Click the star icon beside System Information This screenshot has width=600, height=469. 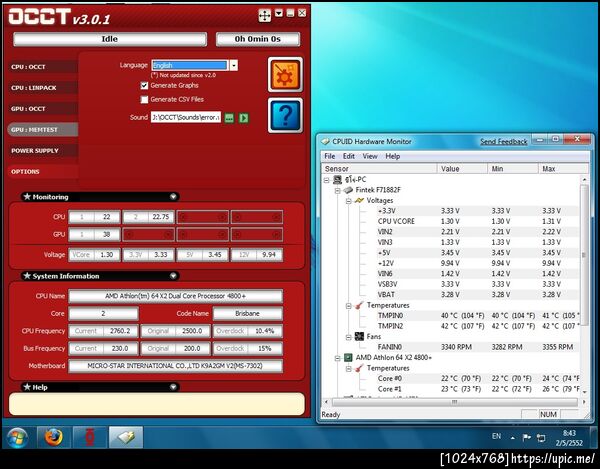point(27,276)
